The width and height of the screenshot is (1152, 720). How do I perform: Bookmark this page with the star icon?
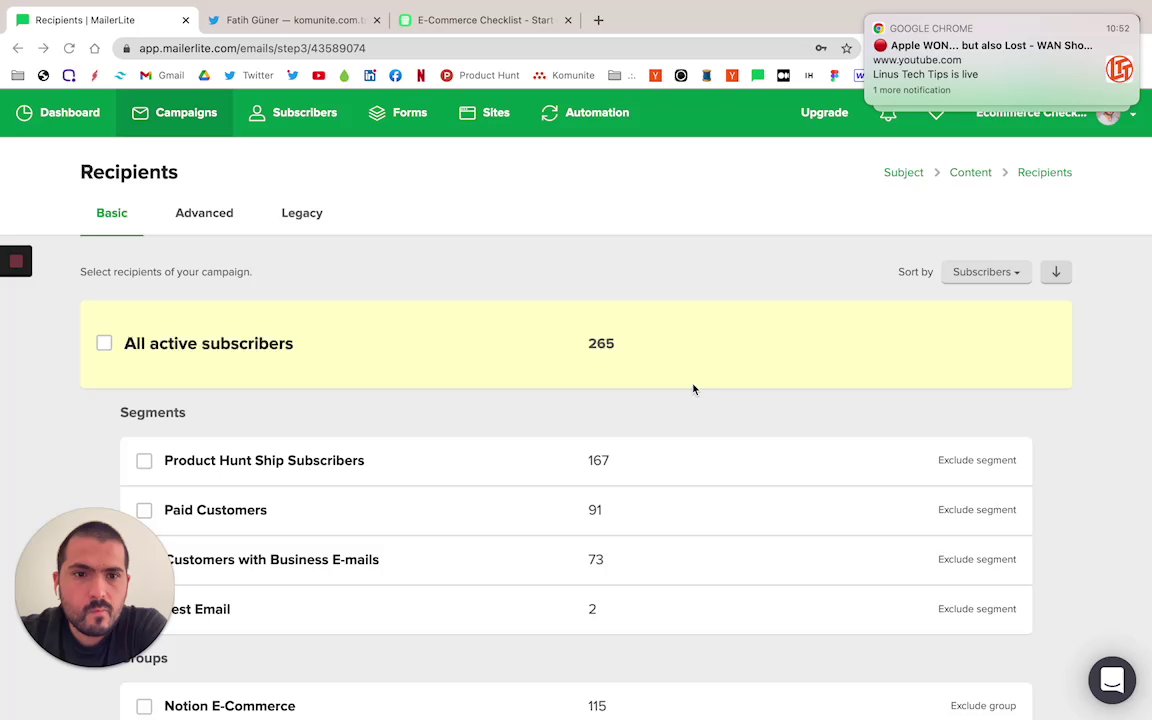click(846, 48)
